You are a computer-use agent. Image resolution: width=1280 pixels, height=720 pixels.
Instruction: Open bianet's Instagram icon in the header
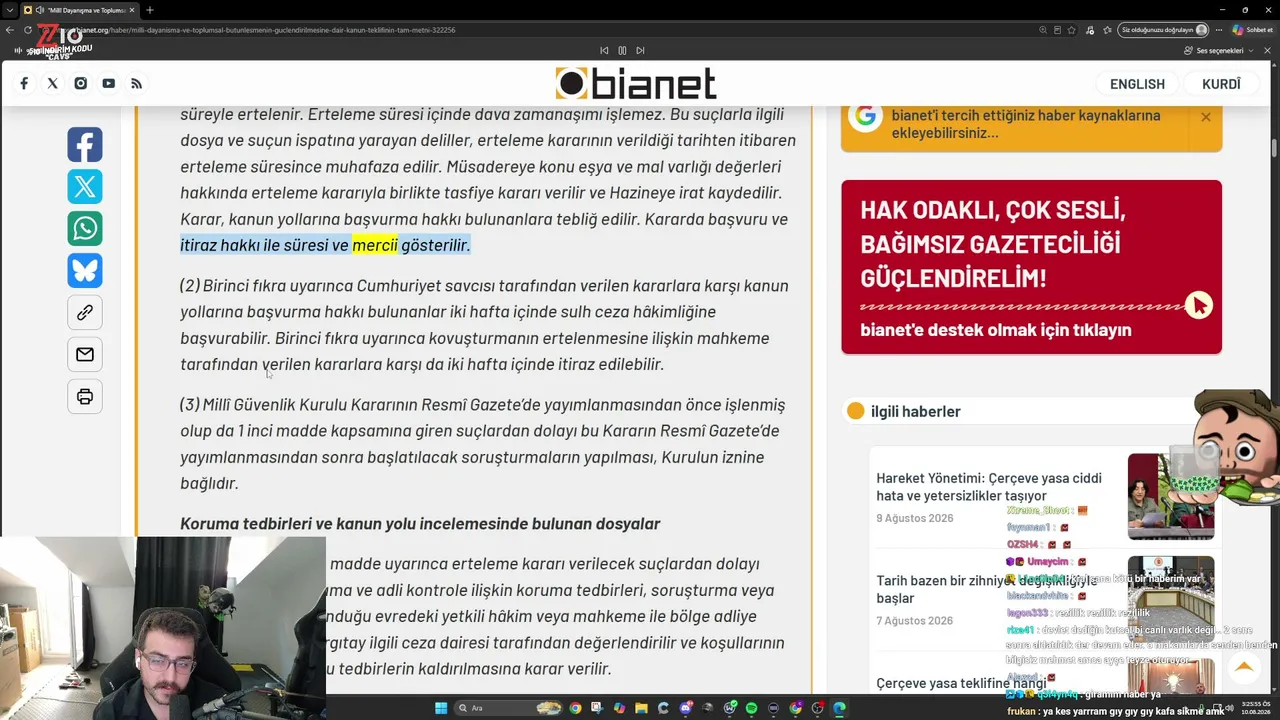[80, 84]
